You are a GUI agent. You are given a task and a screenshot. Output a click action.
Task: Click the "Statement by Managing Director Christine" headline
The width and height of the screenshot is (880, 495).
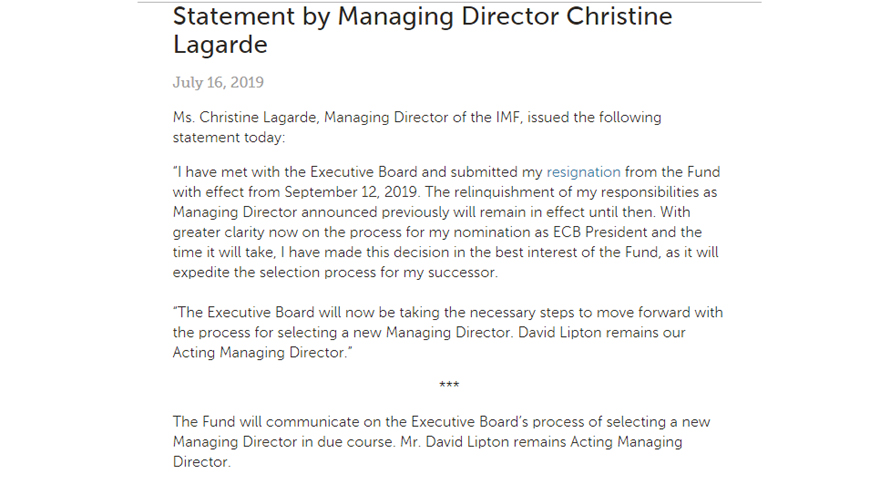coord(422,17)
